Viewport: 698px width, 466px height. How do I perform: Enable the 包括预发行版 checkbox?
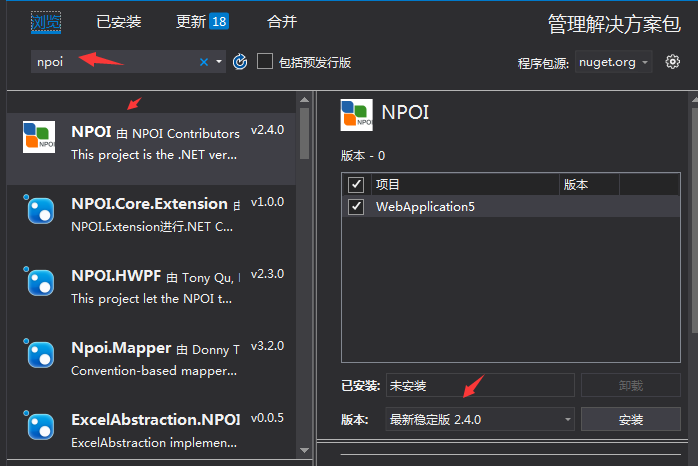[x=265, y=61]
